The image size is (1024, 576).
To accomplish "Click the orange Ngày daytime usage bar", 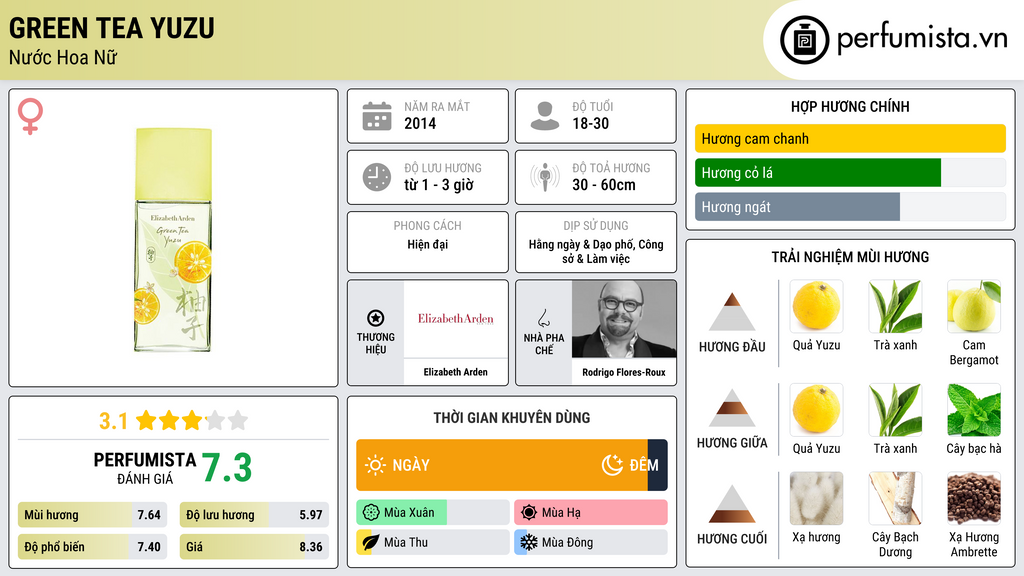I will pyautogui.click(x=502, y=465).
